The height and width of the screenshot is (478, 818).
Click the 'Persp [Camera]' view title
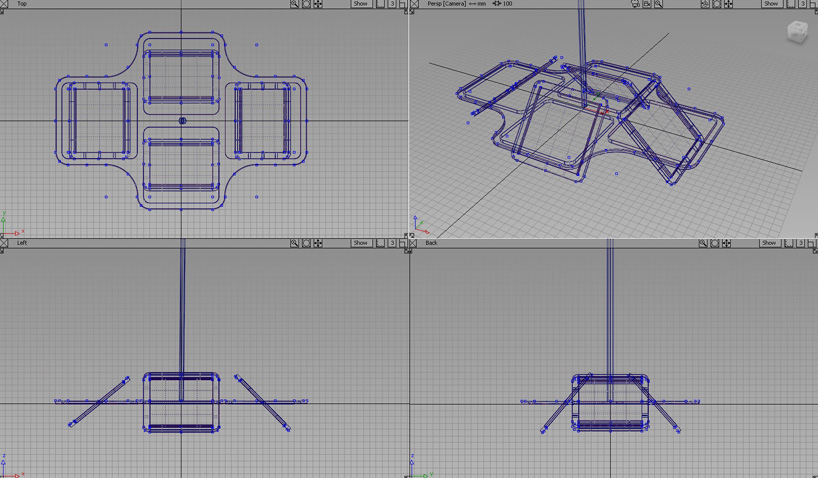447,4
